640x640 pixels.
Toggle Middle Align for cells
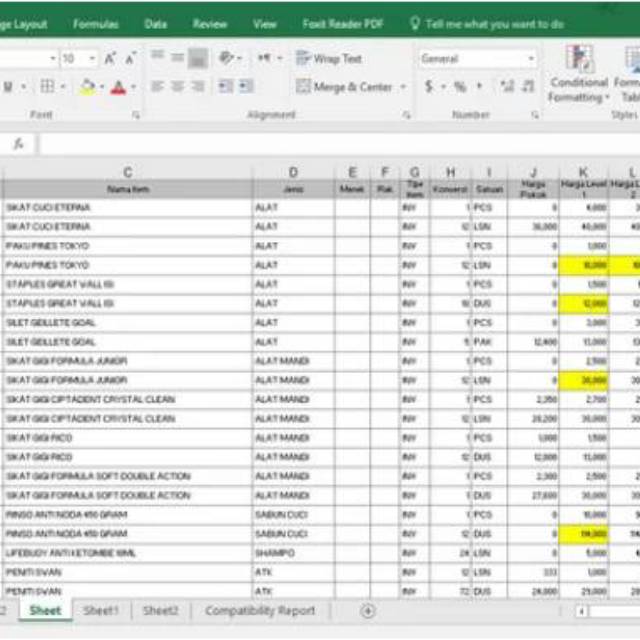(178, 59)
